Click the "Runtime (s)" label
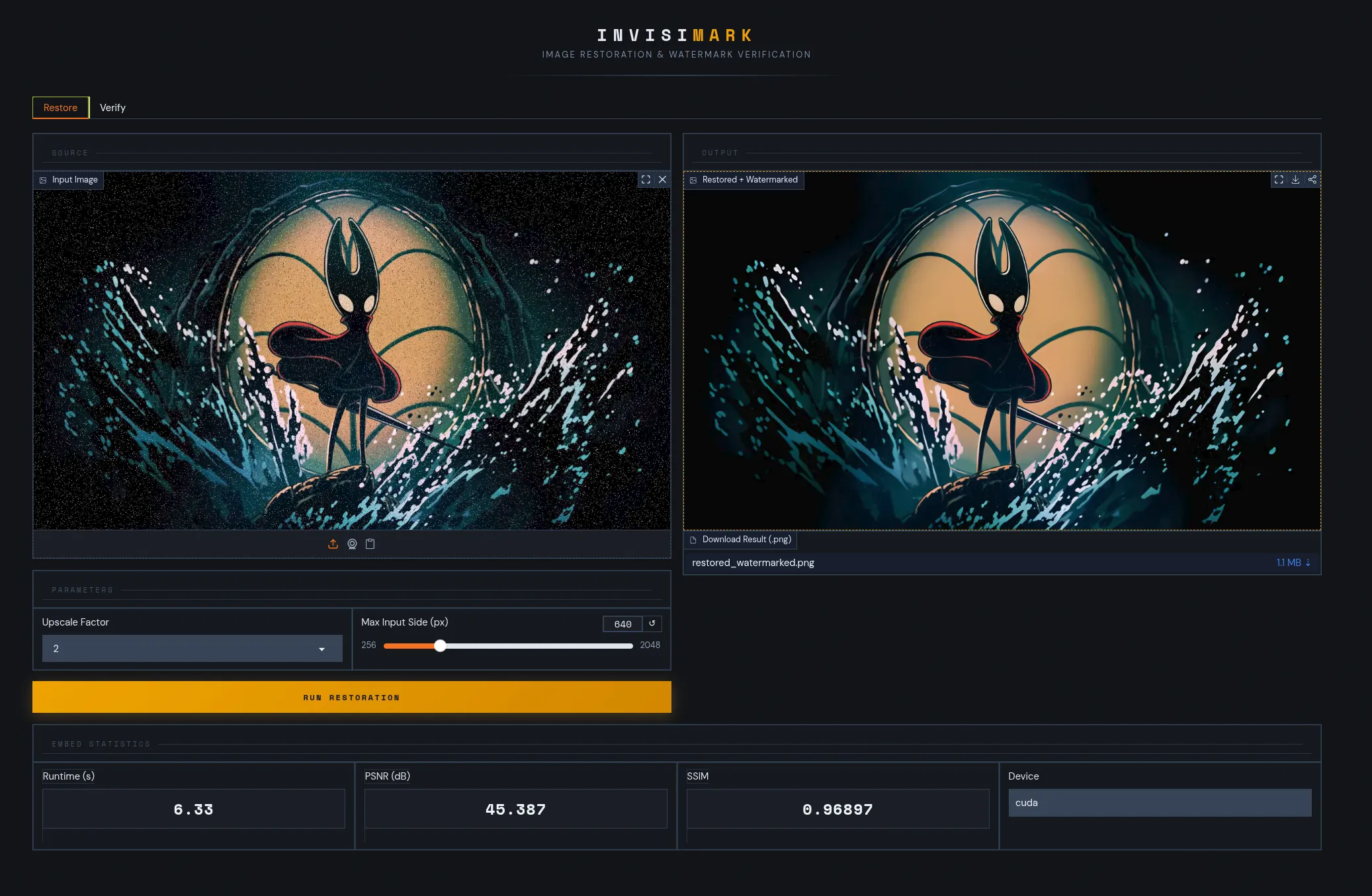This screenshot has height=896, width=1372. click(69, 776)
